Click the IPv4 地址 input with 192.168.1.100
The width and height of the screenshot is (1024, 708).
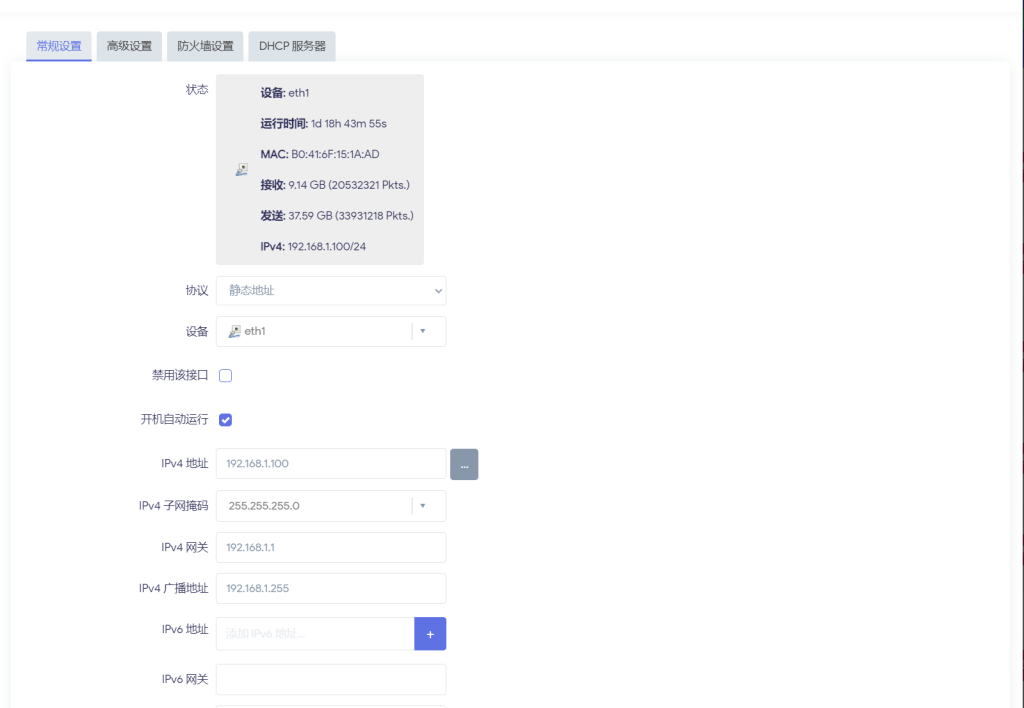(x=331, y=464)
